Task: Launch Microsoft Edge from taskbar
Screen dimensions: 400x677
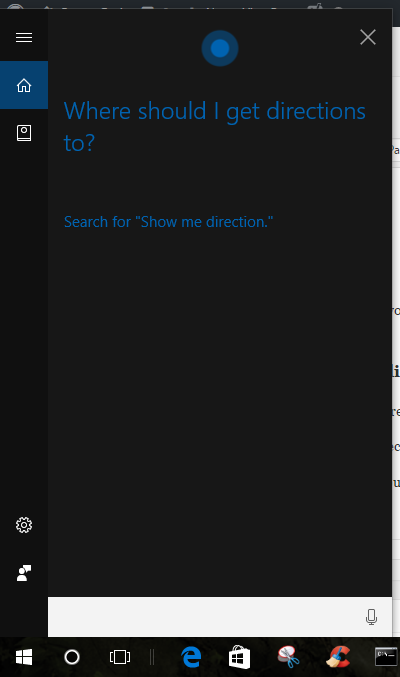Action: [x=191, y=657]
